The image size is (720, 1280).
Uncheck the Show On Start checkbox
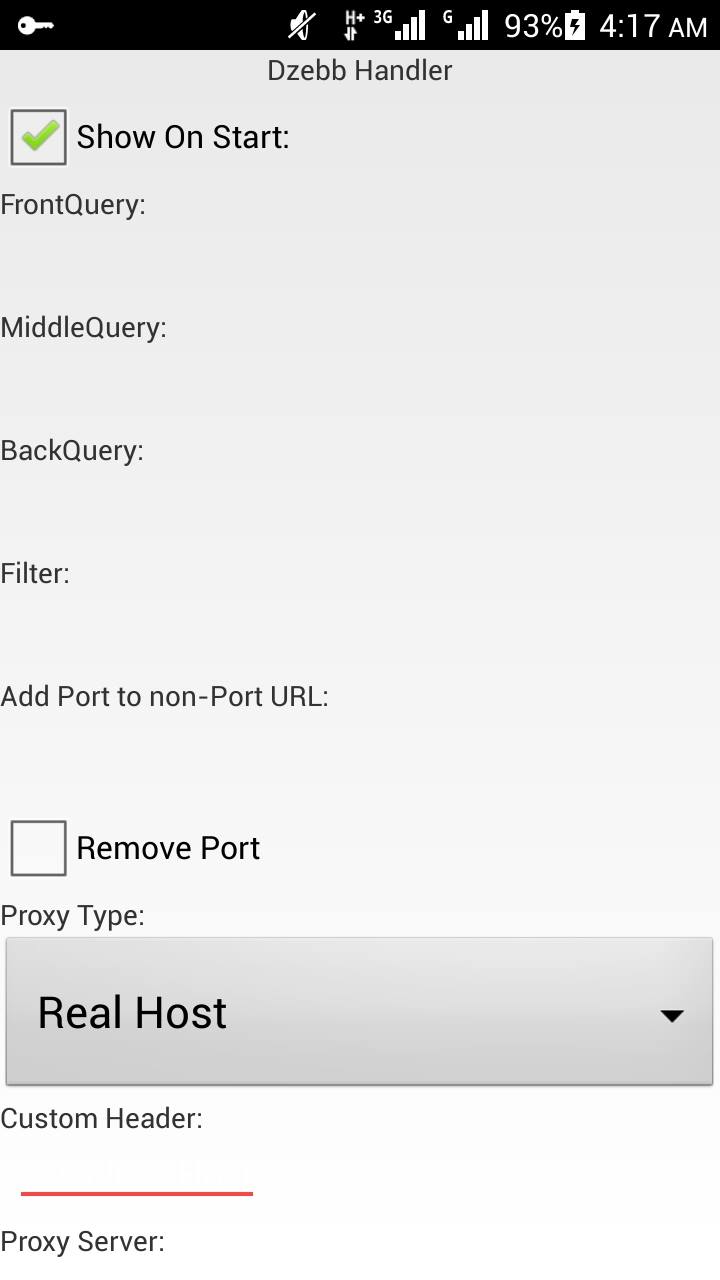(x=38, y=137)
